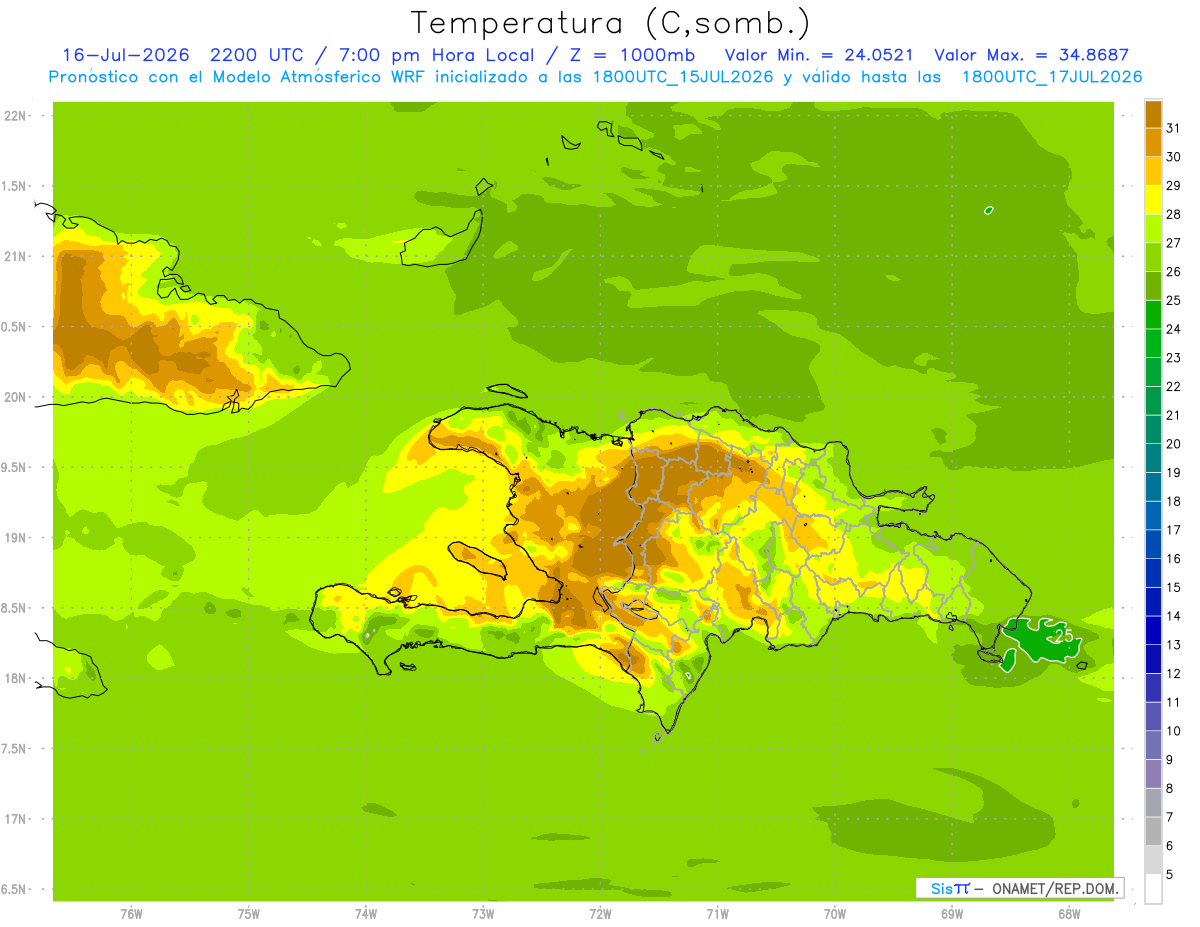Pick the blue swatch between 15 and 16
Viewport: 1200px width, 927px height.
pos(1153,573)
